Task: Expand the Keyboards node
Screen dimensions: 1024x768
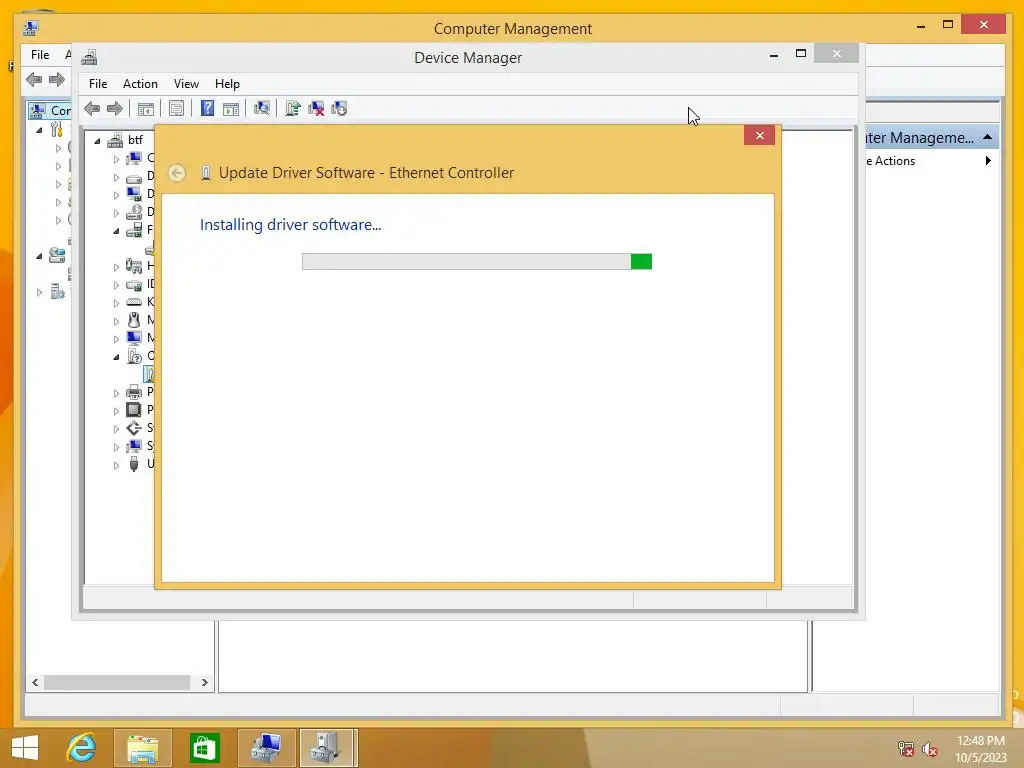Action: pos(116,302)
